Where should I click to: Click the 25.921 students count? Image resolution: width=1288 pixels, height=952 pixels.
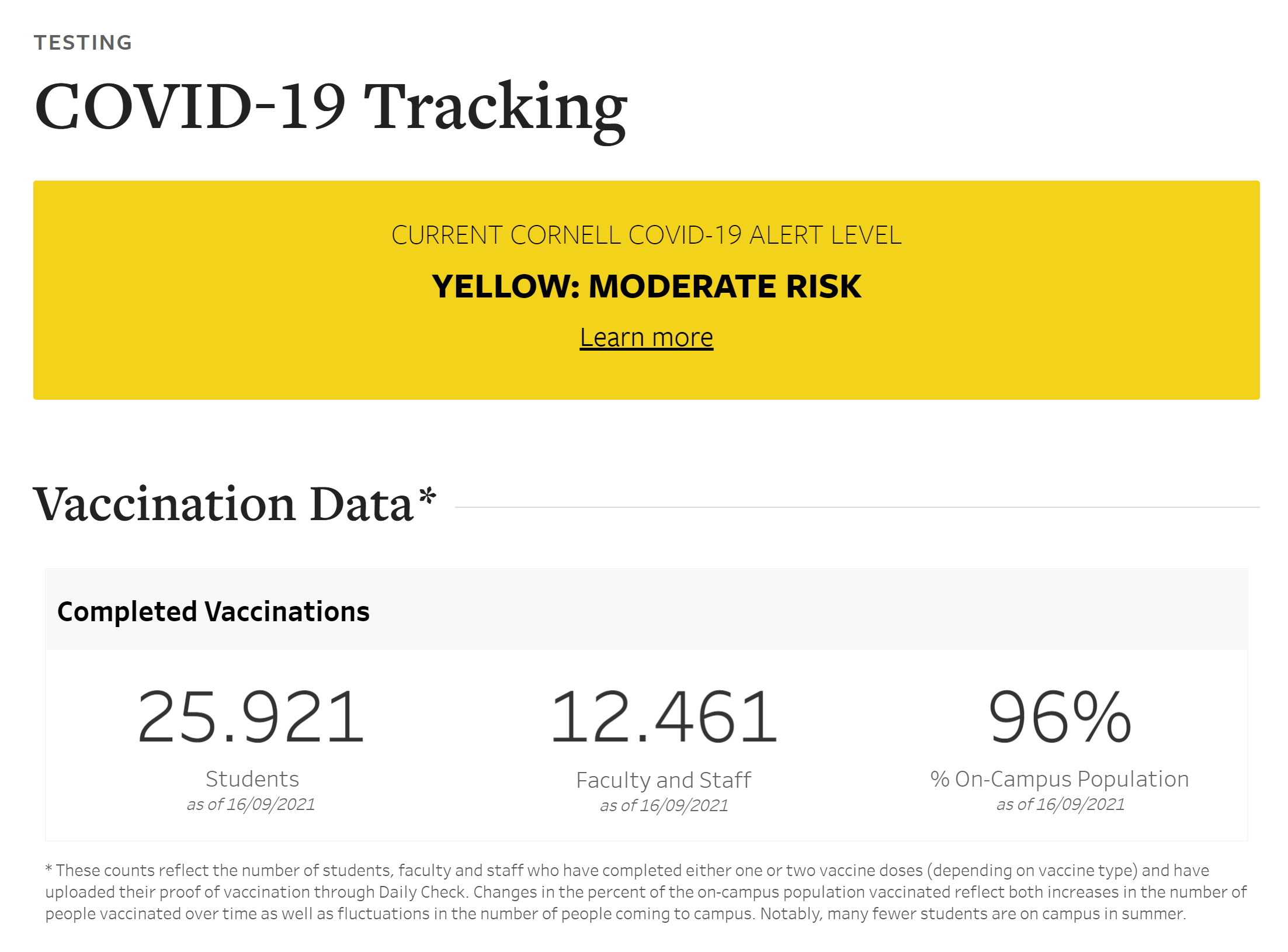251,716
